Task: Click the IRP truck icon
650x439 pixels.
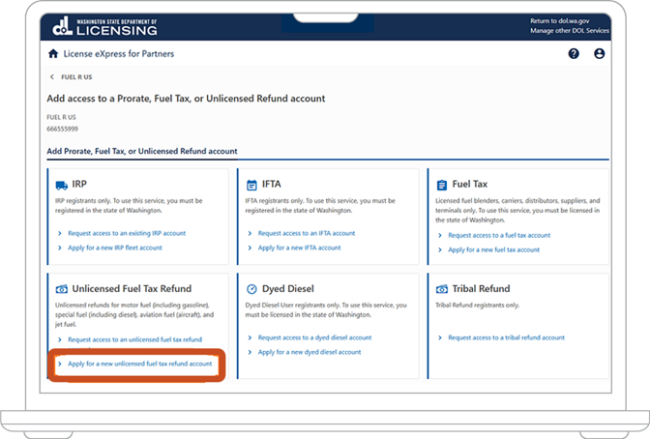Action: point(61,185)
